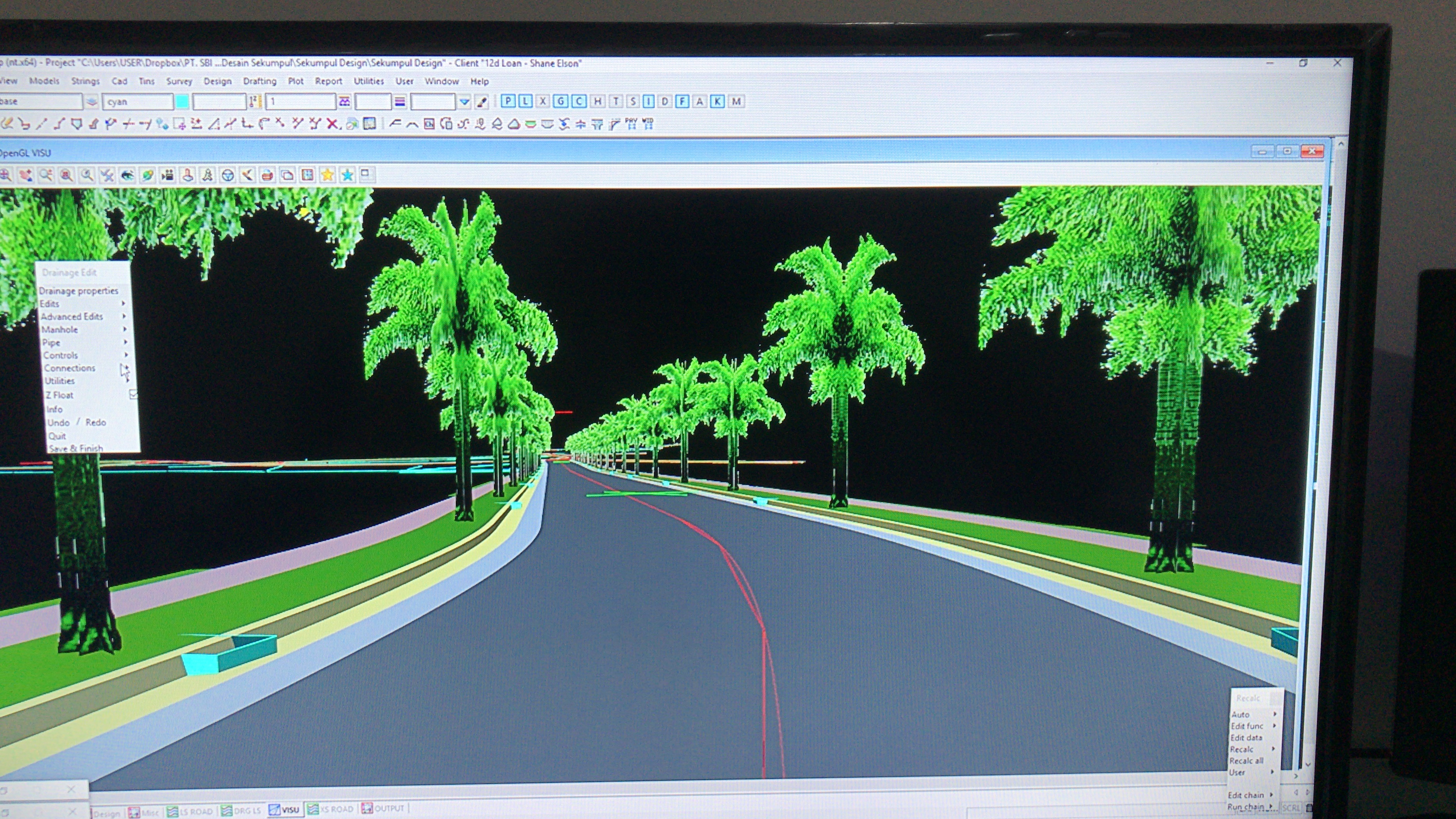Viewport: 1456px width, 819px height.
Task: Click the plain magnifier zoom icon in VISU toolbar
Action: 86,176
